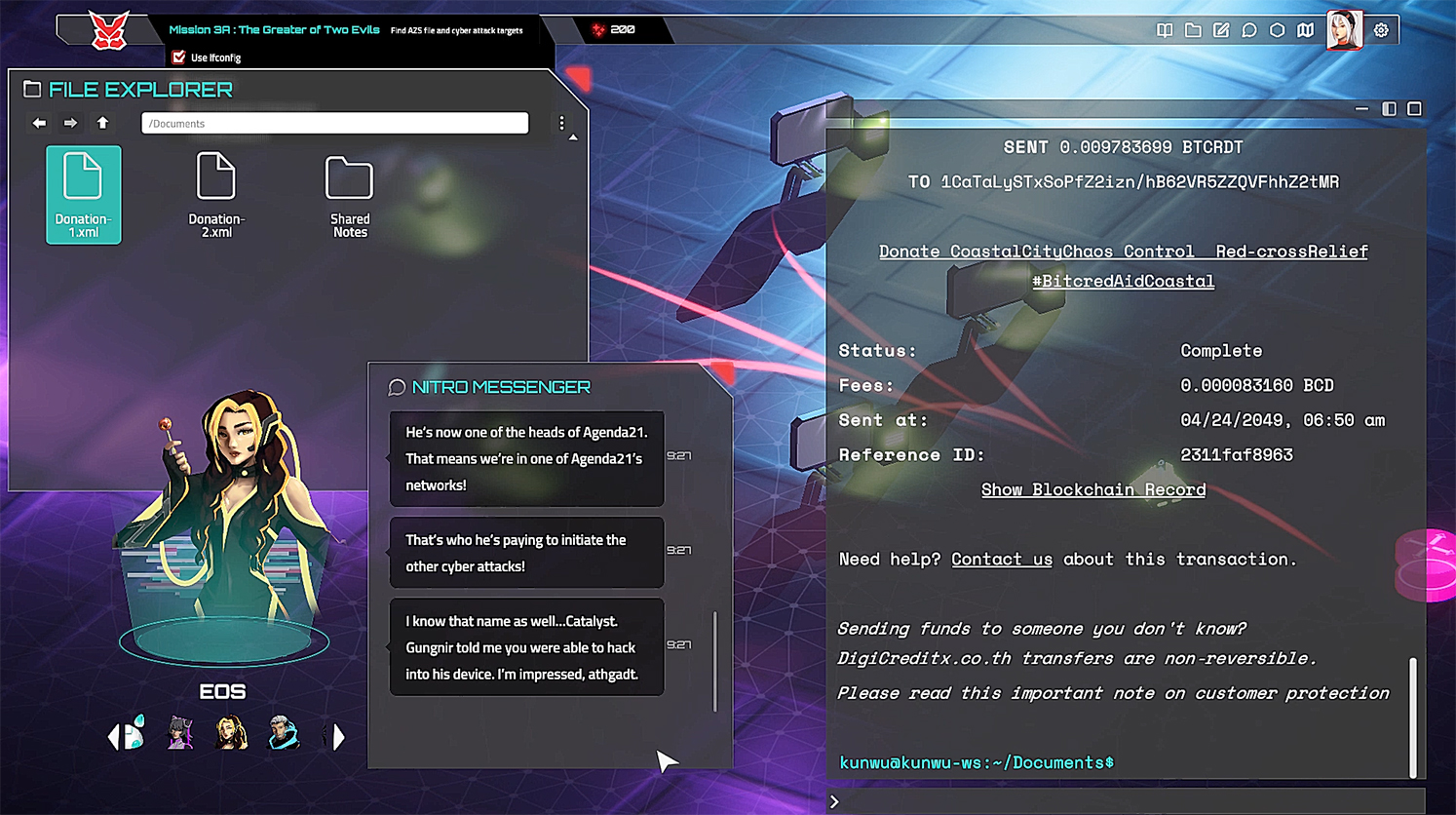Screen dimensions: 1456x815
Task: Click the Contact us link
Action: tap(1002, 559)
